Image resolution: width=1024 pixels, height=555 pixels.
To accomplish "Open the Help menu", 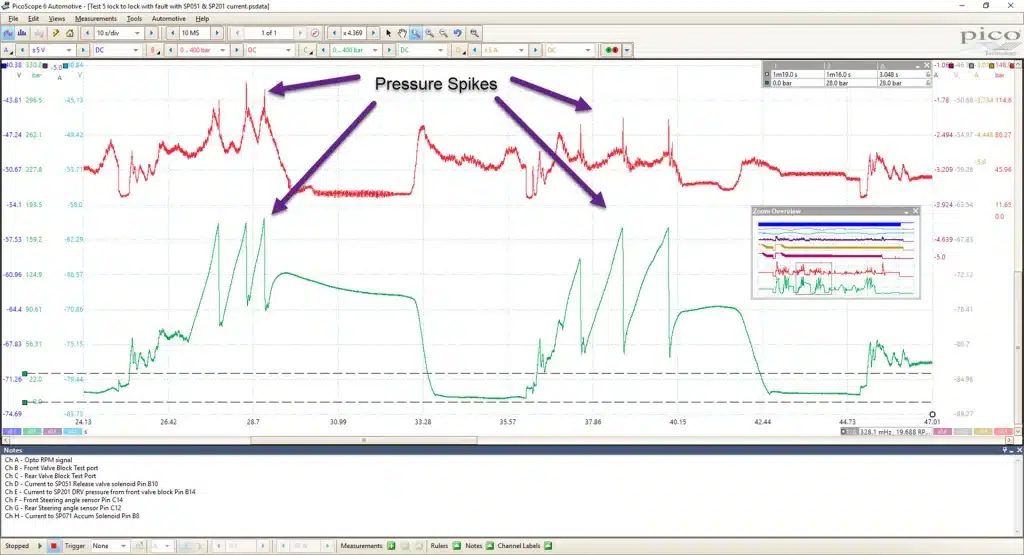I will click(x=202, y=19).
